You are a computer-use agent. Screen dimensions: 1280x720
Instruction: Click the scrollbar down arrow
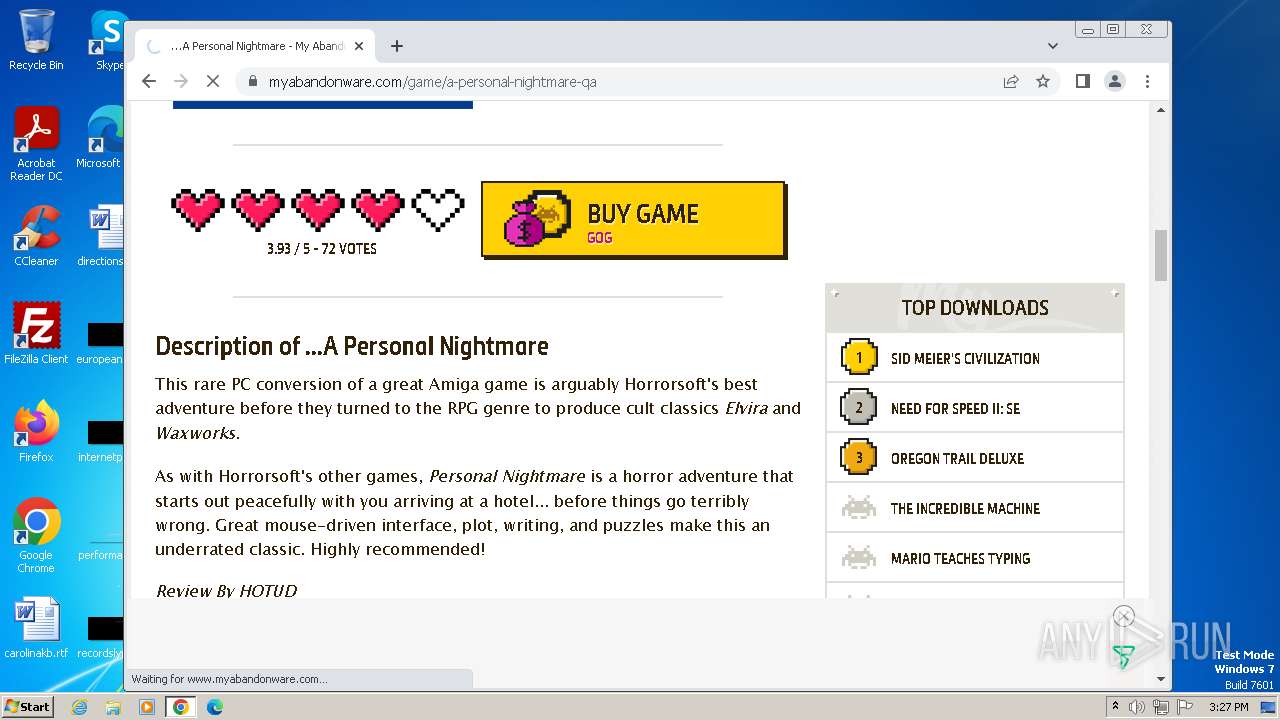coord(1161,679)
